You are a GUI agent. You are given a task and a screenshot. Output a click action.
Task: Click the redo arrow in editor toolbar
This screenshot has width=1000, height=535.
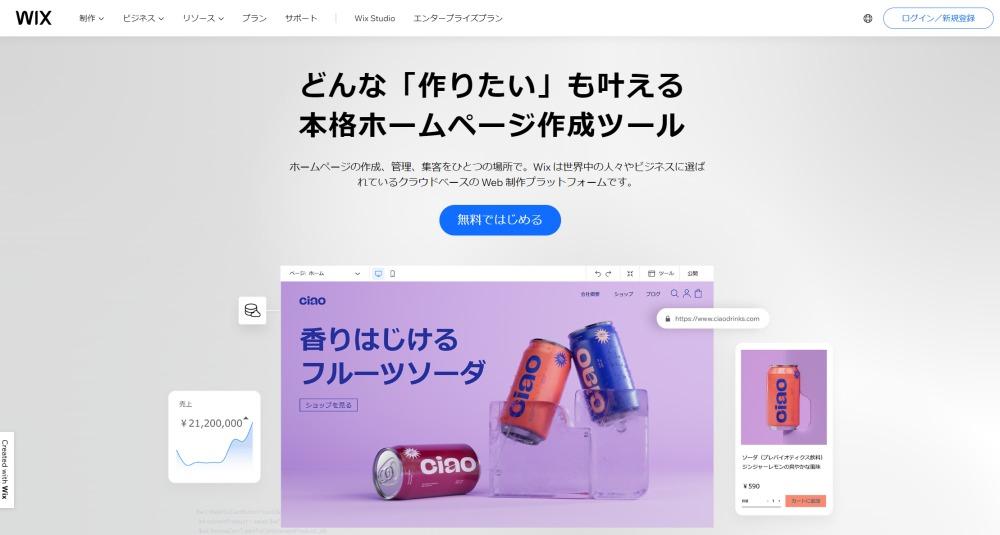point(608,274)
